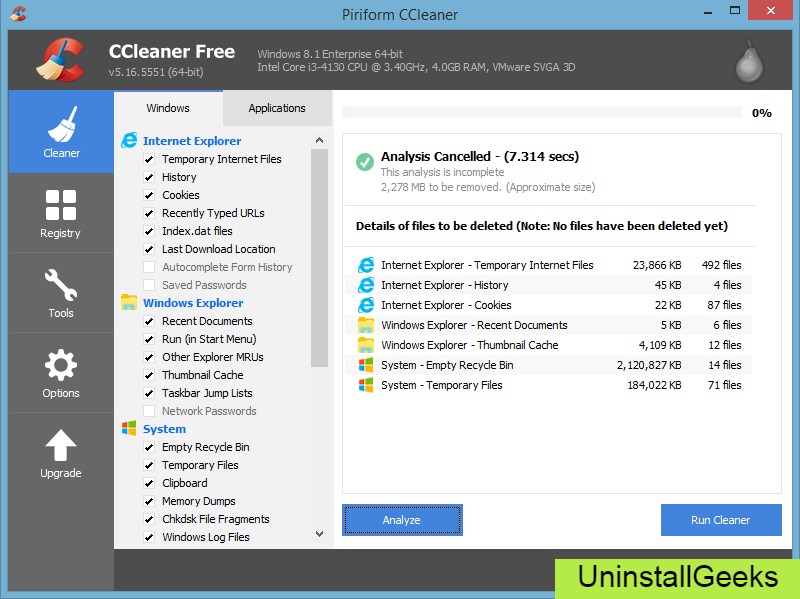The height and width of the screenshot is (599, 800).
Task: Click the '492 files' count value
Action: click(721, 265)
